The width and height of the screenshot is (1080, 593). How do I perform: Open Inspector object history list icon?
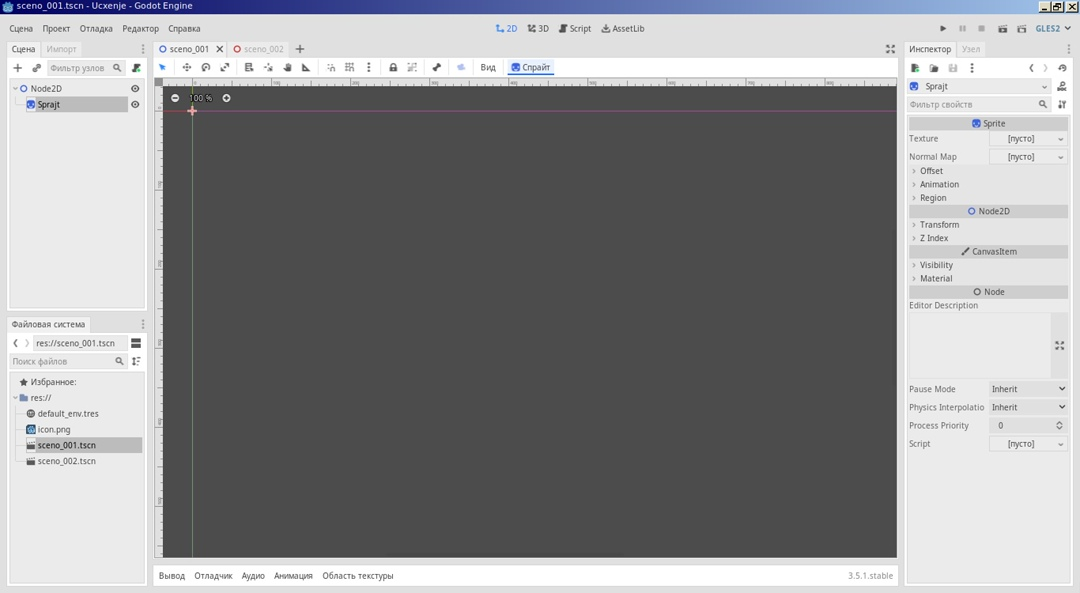tap(1062, 68)
